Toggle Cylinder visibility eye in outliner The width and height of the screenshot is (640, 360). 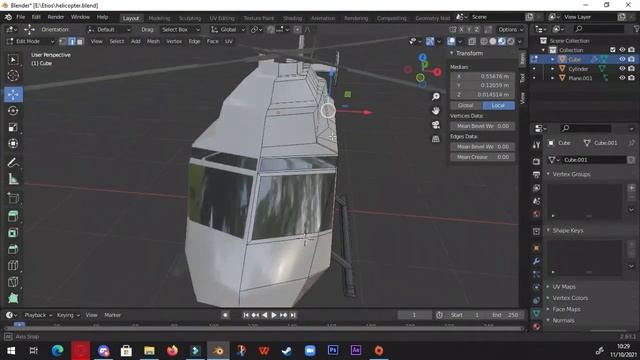622,69
